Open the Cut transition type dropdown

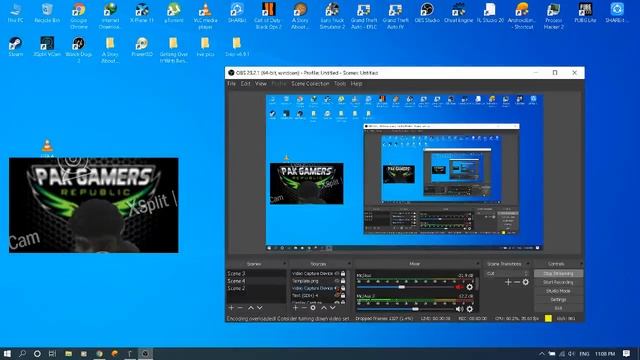coord(507,273)
